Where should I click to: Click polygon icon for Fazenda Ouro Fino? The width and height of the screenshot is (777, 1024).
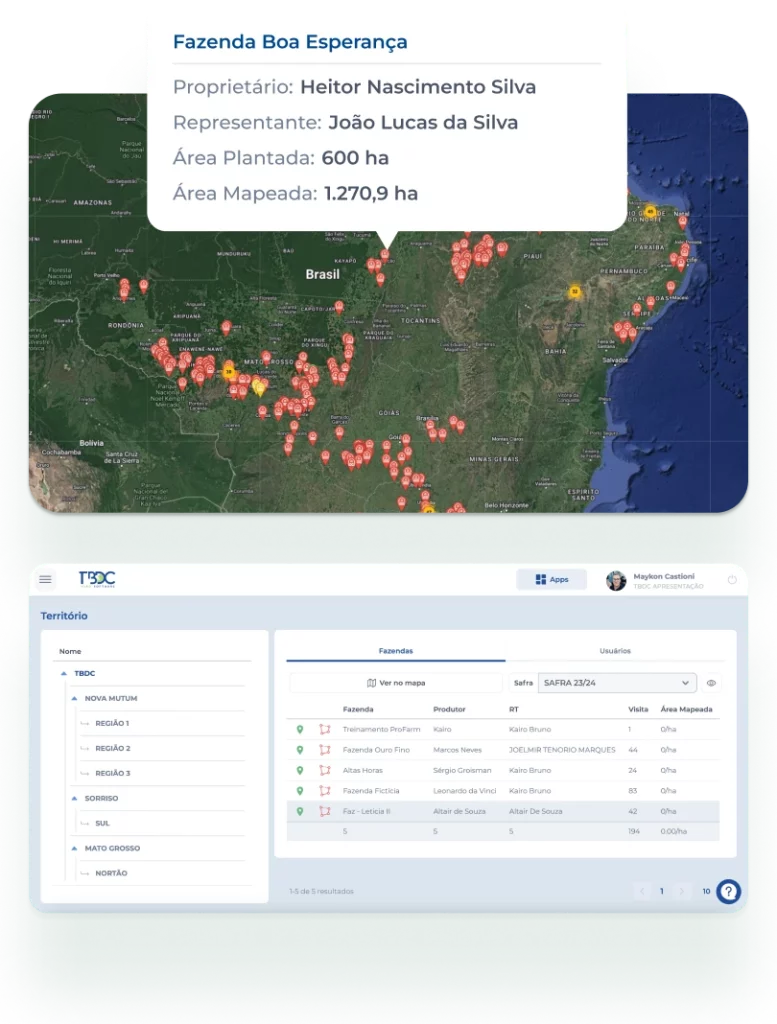click(x=324, y=750)
